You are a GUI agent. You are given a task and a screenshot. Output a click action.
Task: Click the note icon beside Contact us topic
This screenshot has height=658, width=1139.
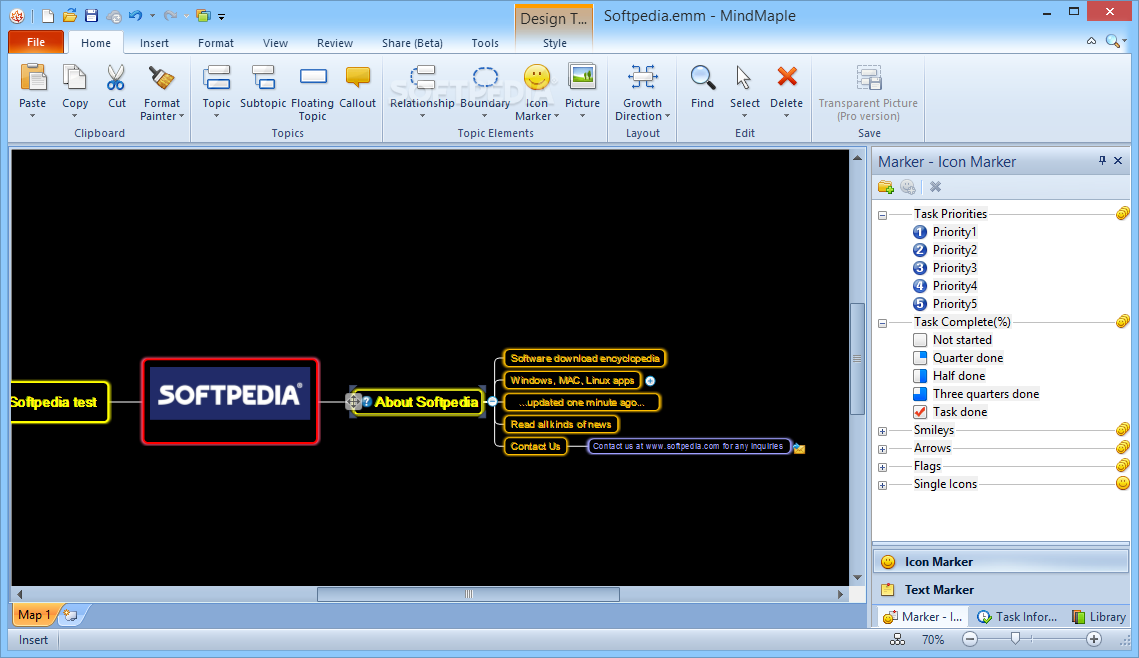point(799,449)
